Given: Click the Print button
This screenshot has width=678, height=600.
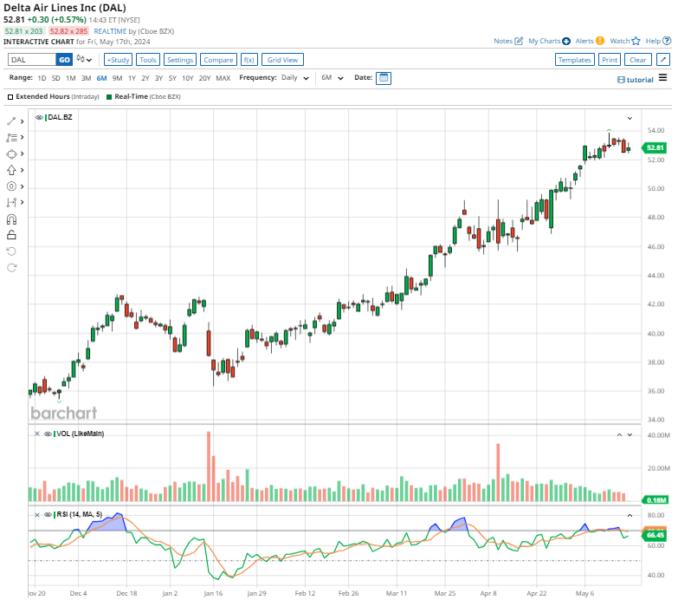Looking at the screenshot, I should (x=609, y=60).
